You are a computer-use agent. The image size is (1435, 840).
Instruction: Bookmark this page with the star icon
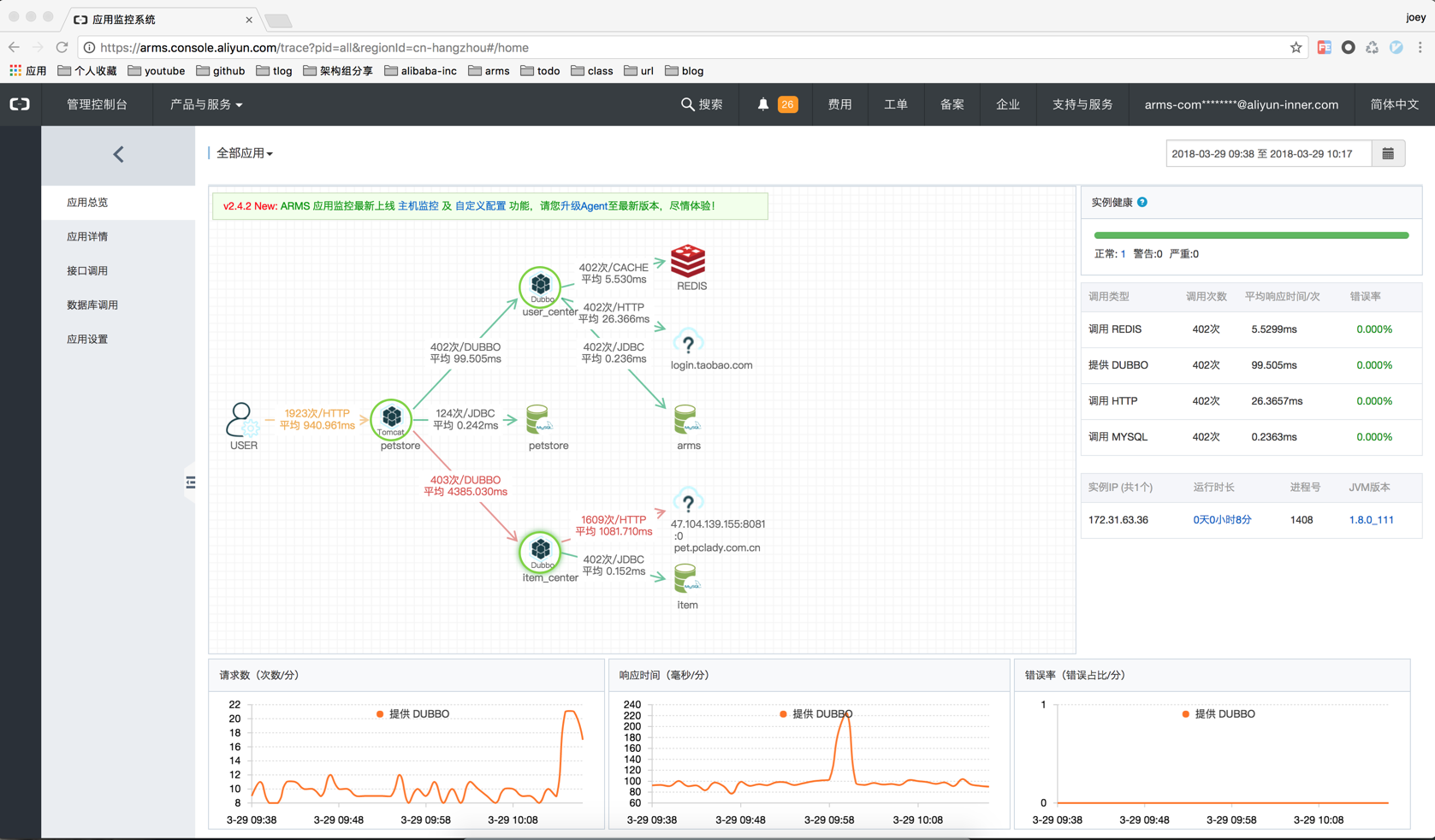[x=1296, y=48]
